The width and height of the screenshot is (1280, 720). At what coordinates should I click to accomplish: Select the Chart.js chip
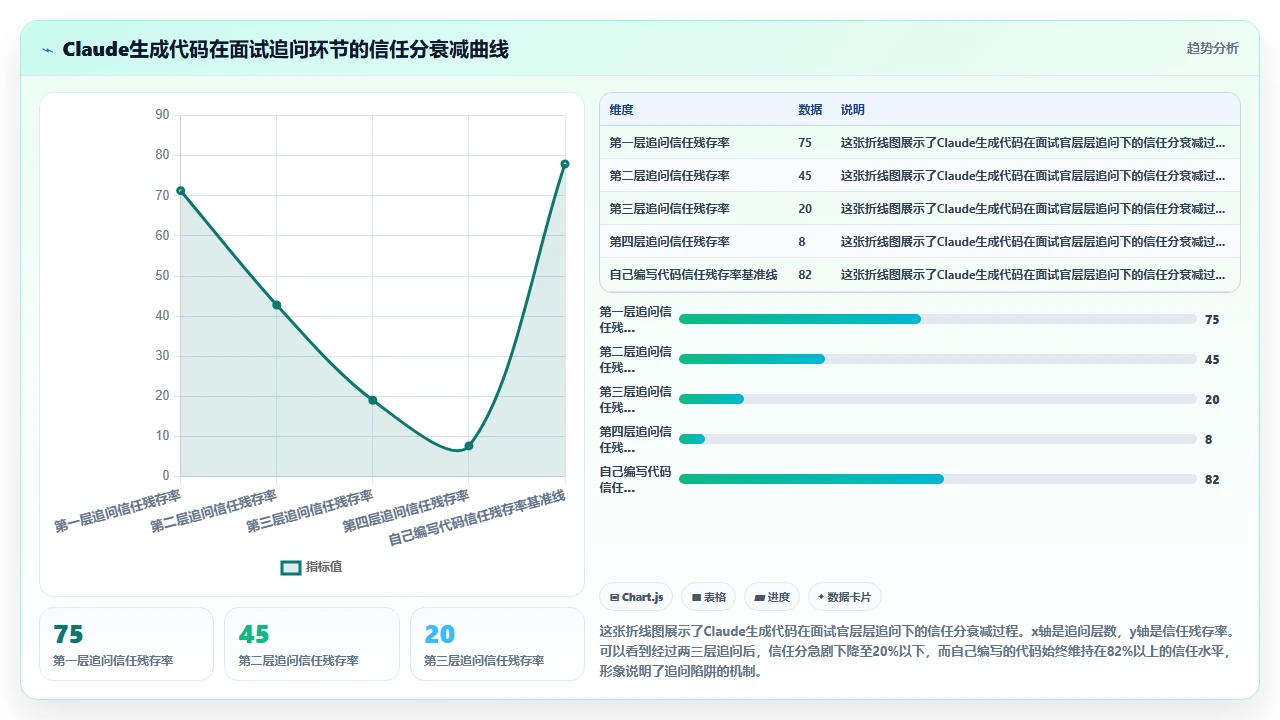636,597
